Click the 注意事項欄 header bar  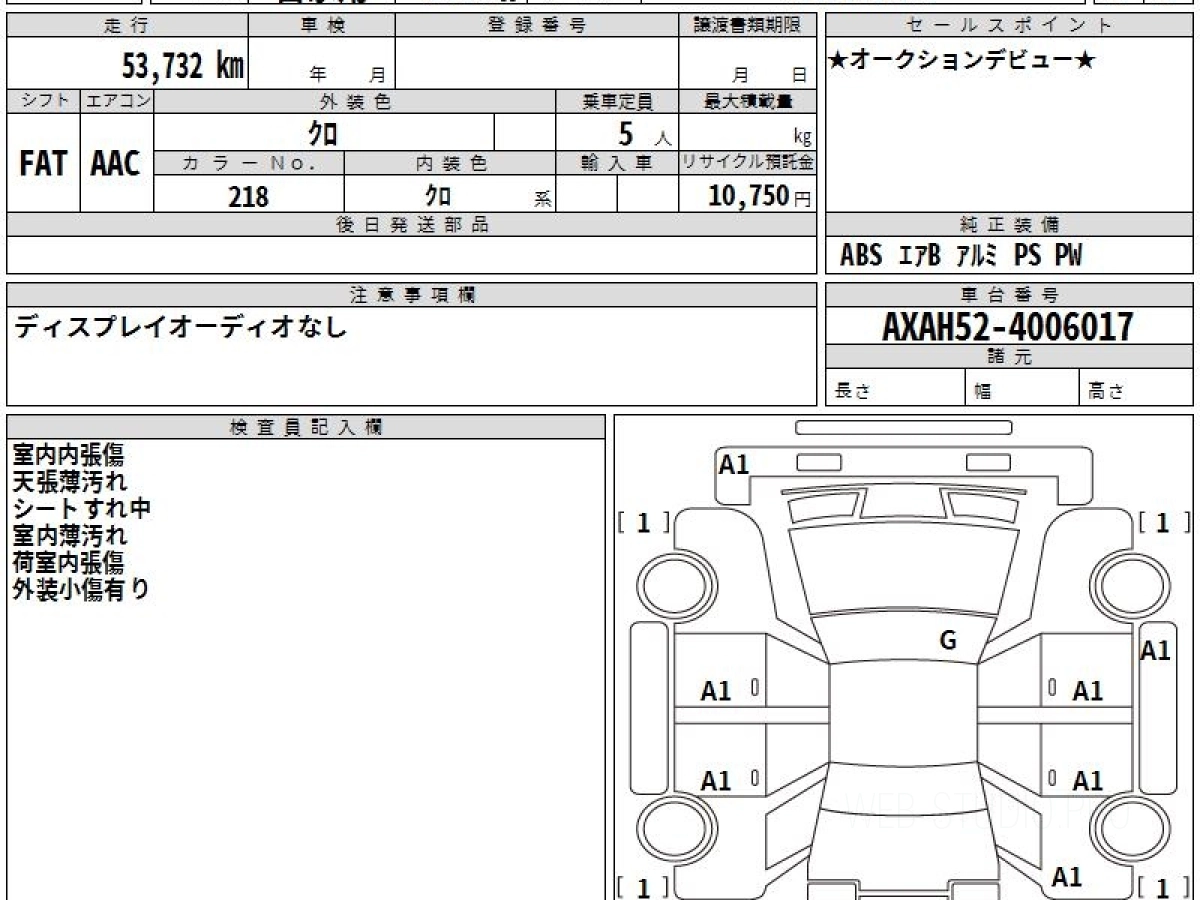pyautogui.click(x=412, y=295)
